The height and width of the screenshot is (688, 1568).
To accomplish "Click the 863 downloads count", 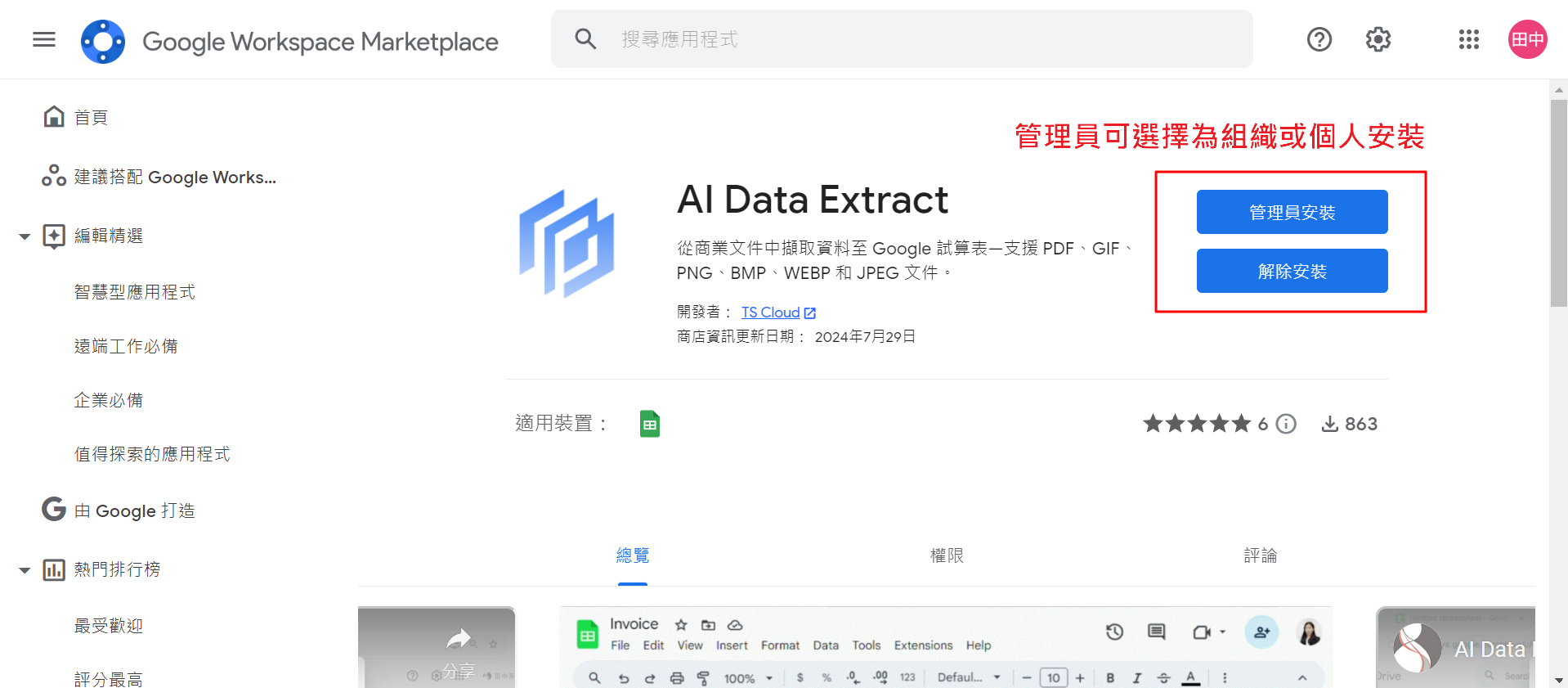I will 1350,424.
